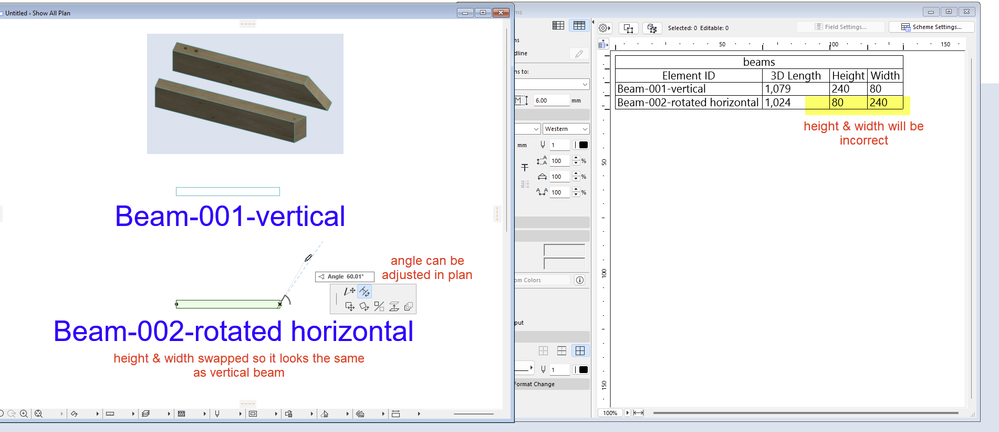Open the border line type dropdown

pyautogui.click(x=524, y=369)
